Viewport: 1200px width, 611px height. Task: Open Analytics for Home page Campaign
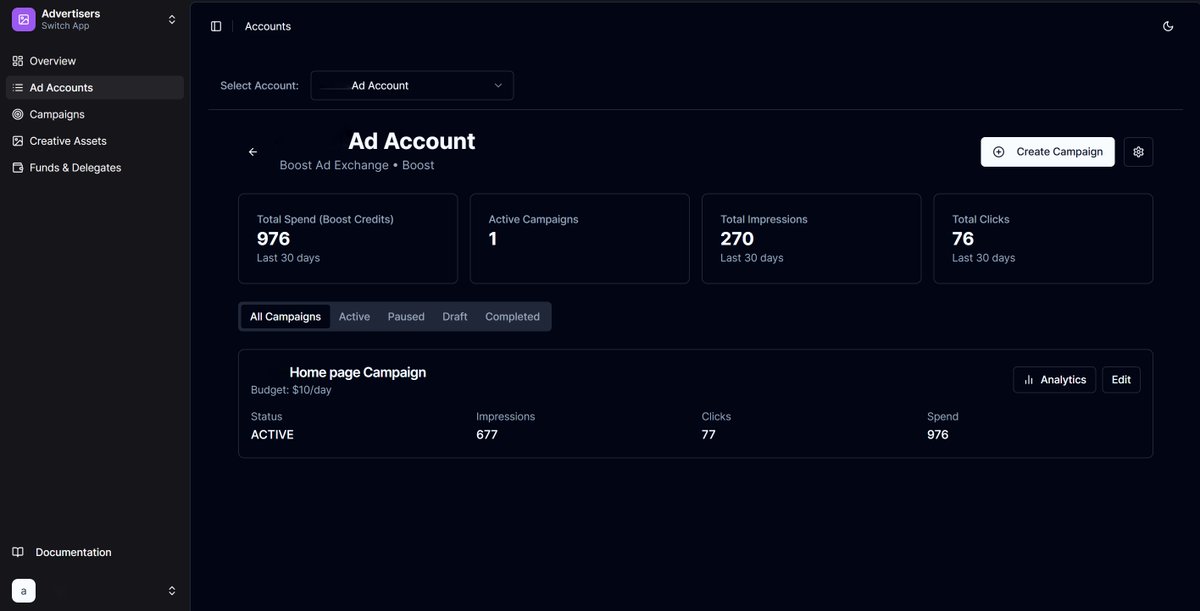1055,380
